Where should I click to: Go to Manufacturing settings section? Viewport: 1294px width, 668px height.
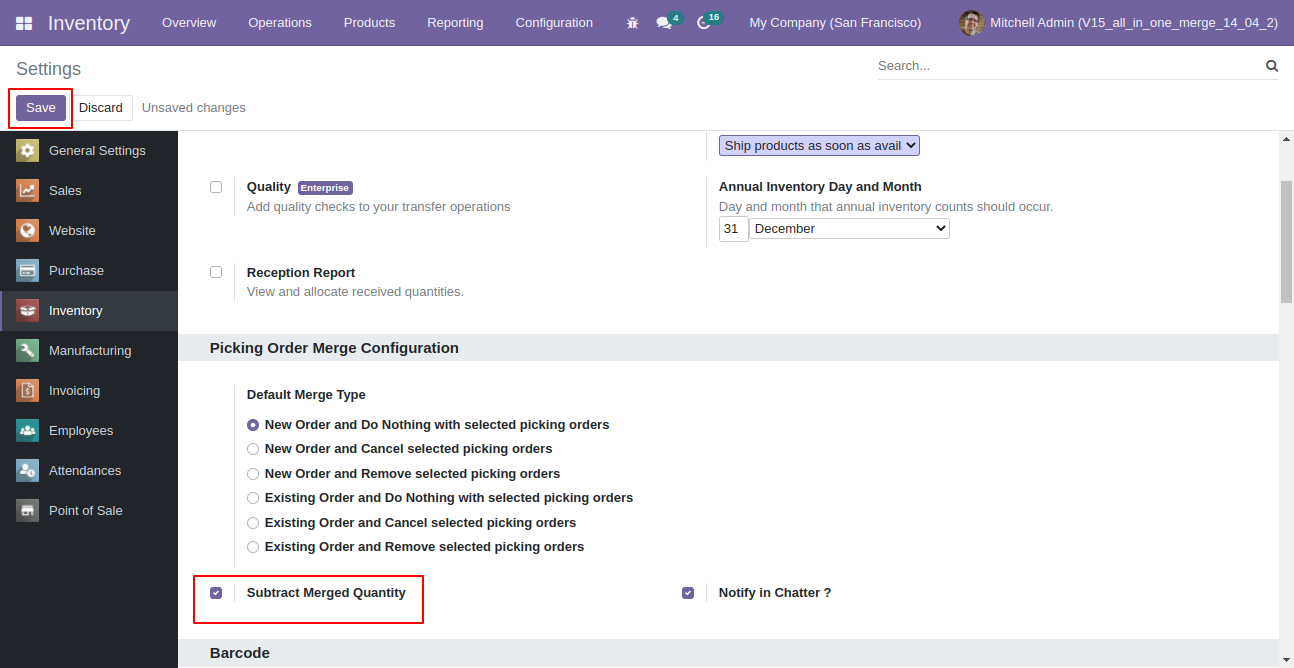[x=89, y=351]
